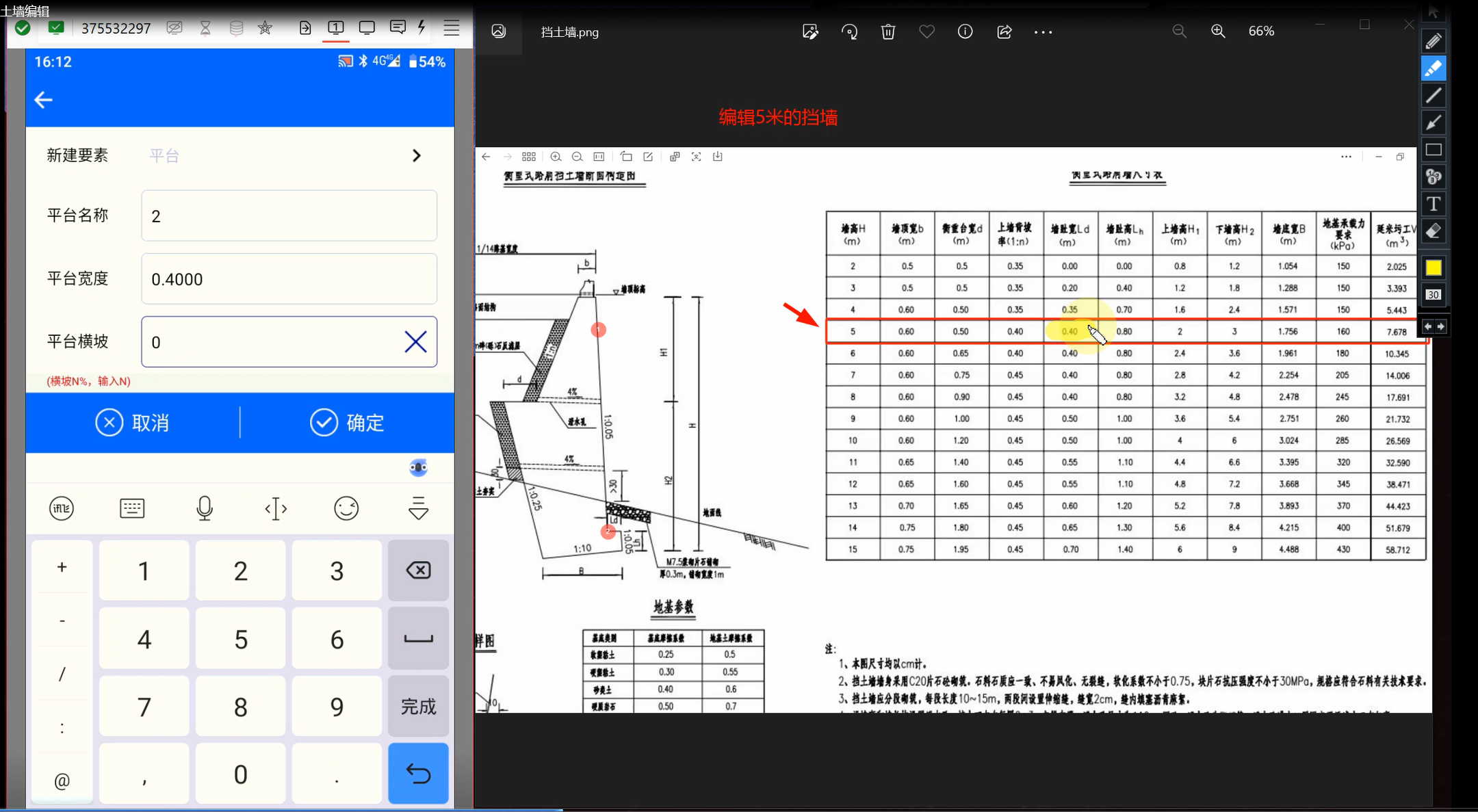Image resolution: width=1478 pixels, height=812 pixels.
Task: Select the highlighter annotation tool
Action: click(1434, 68)
